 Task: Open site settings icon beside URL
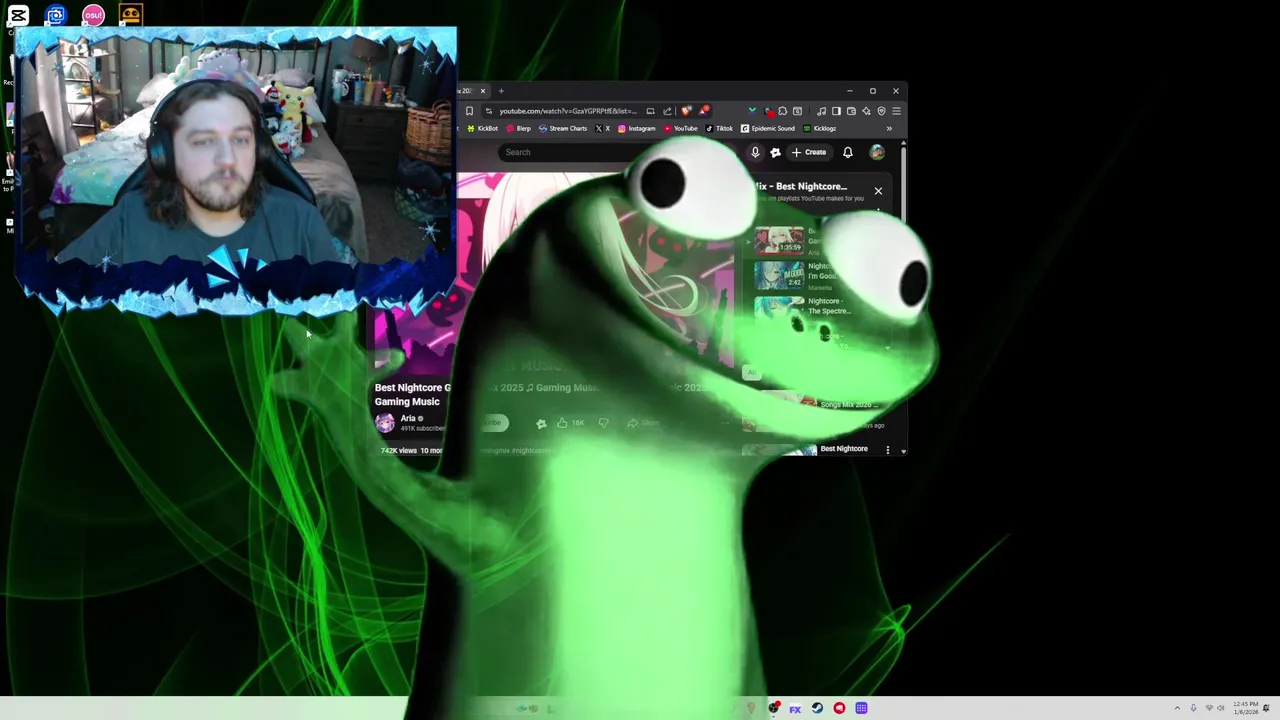(489, 111)
